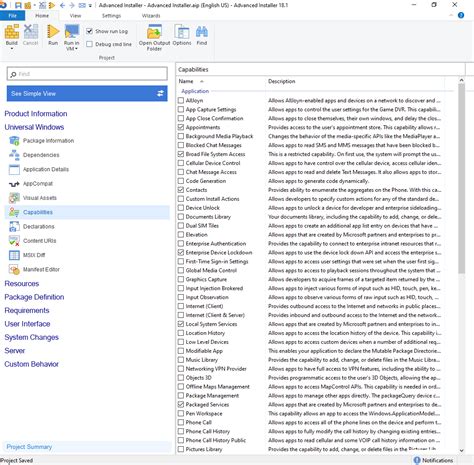
Task: Uncheck Enterprise Device Lockdown
Action: tap(181, 252)
